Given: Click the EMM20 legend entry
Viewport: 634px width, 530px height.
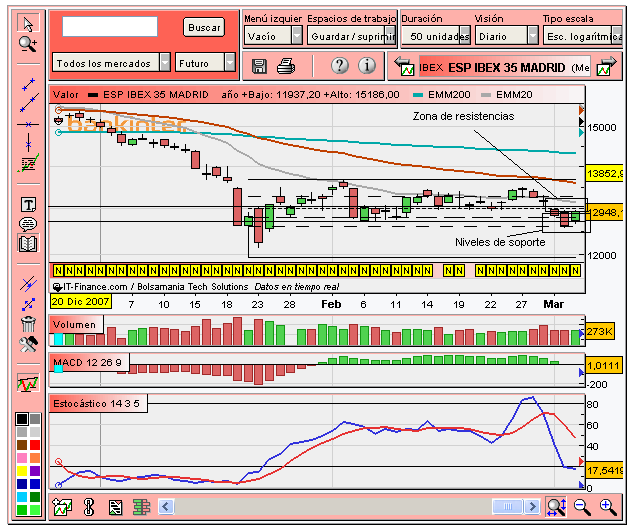Looking at the screenshot, I should (x=507, y=95).
